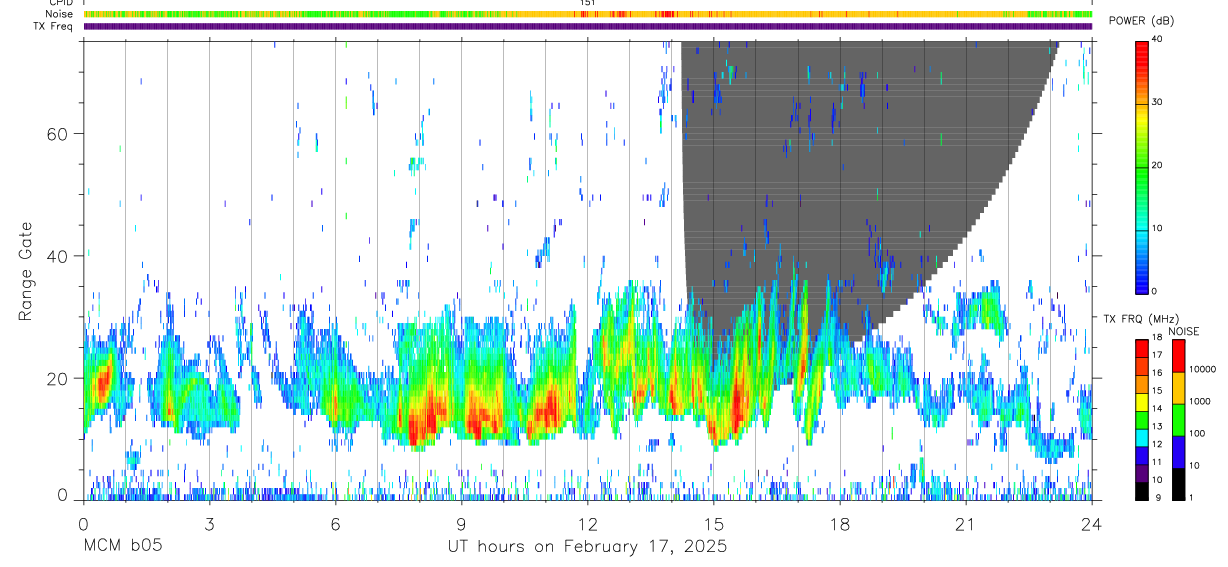Click the 10 label on power colorbar
The image size is (1228, 567).
(1158, 229)
